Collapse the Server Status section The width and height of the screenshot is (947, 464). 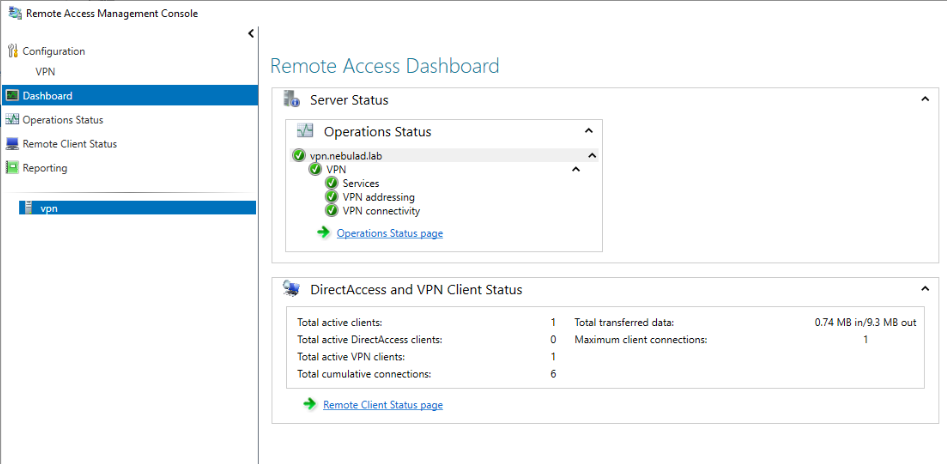(925, 99)
